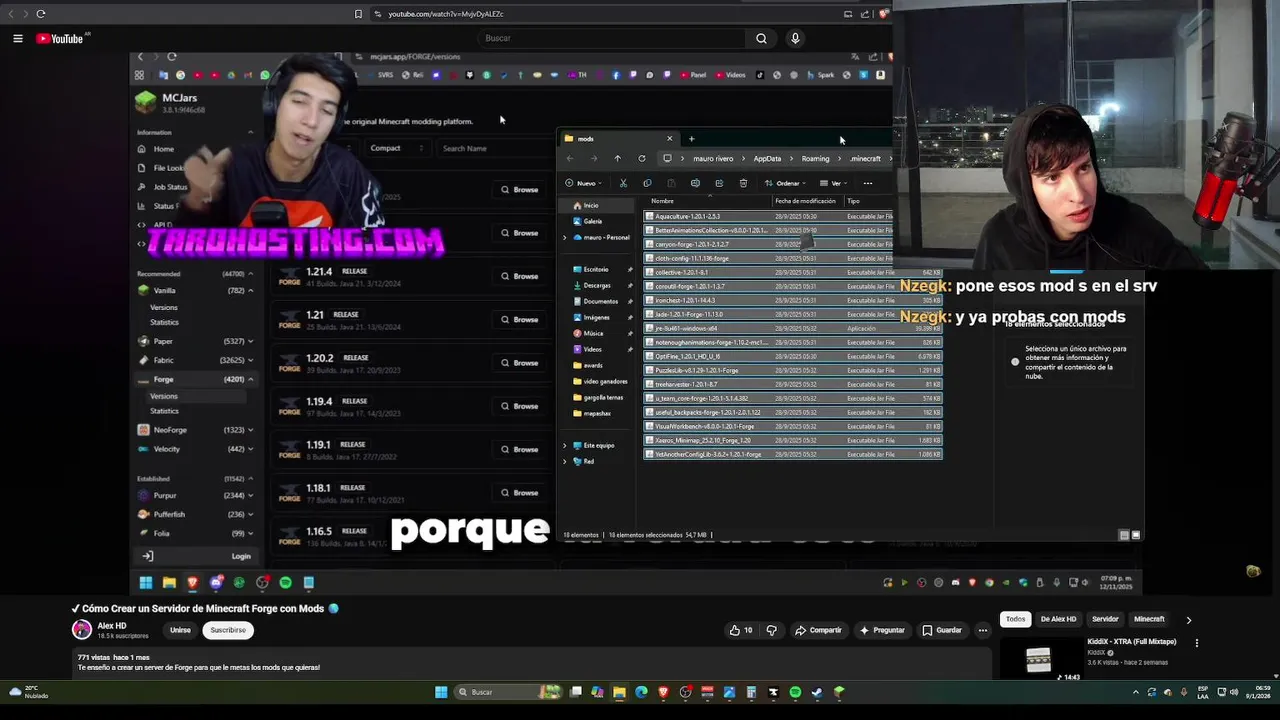Click the Delete trash icon in Explorer
Viewport: 1280px width, 720px height.
click(x=743, y=183)
